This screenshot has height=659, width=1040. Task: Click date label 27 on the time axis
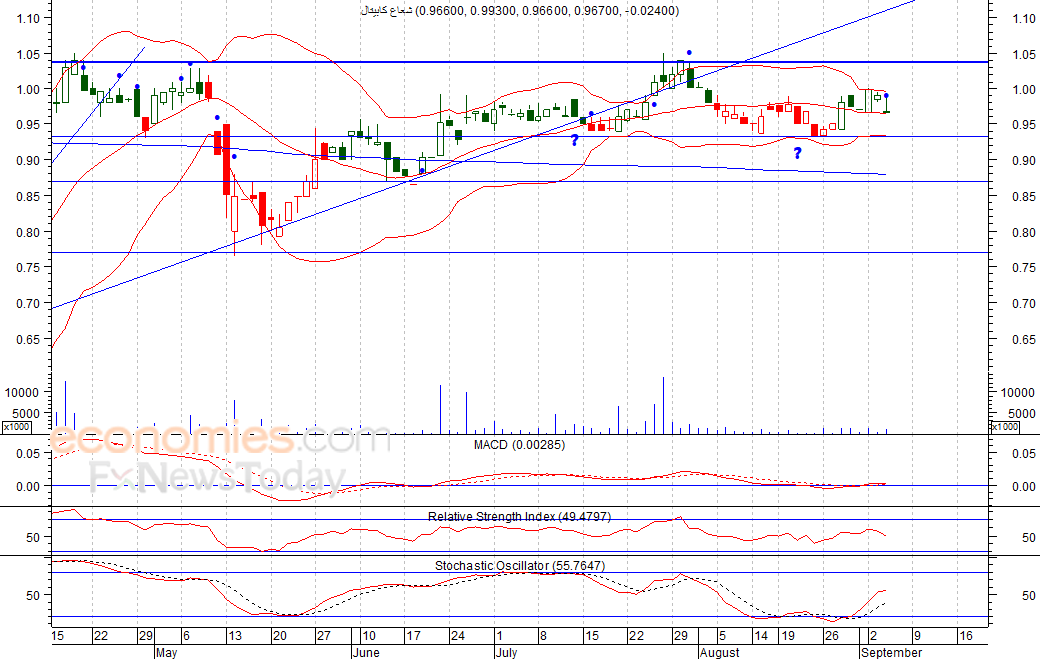pyautogui.click(x=323, y=636)
